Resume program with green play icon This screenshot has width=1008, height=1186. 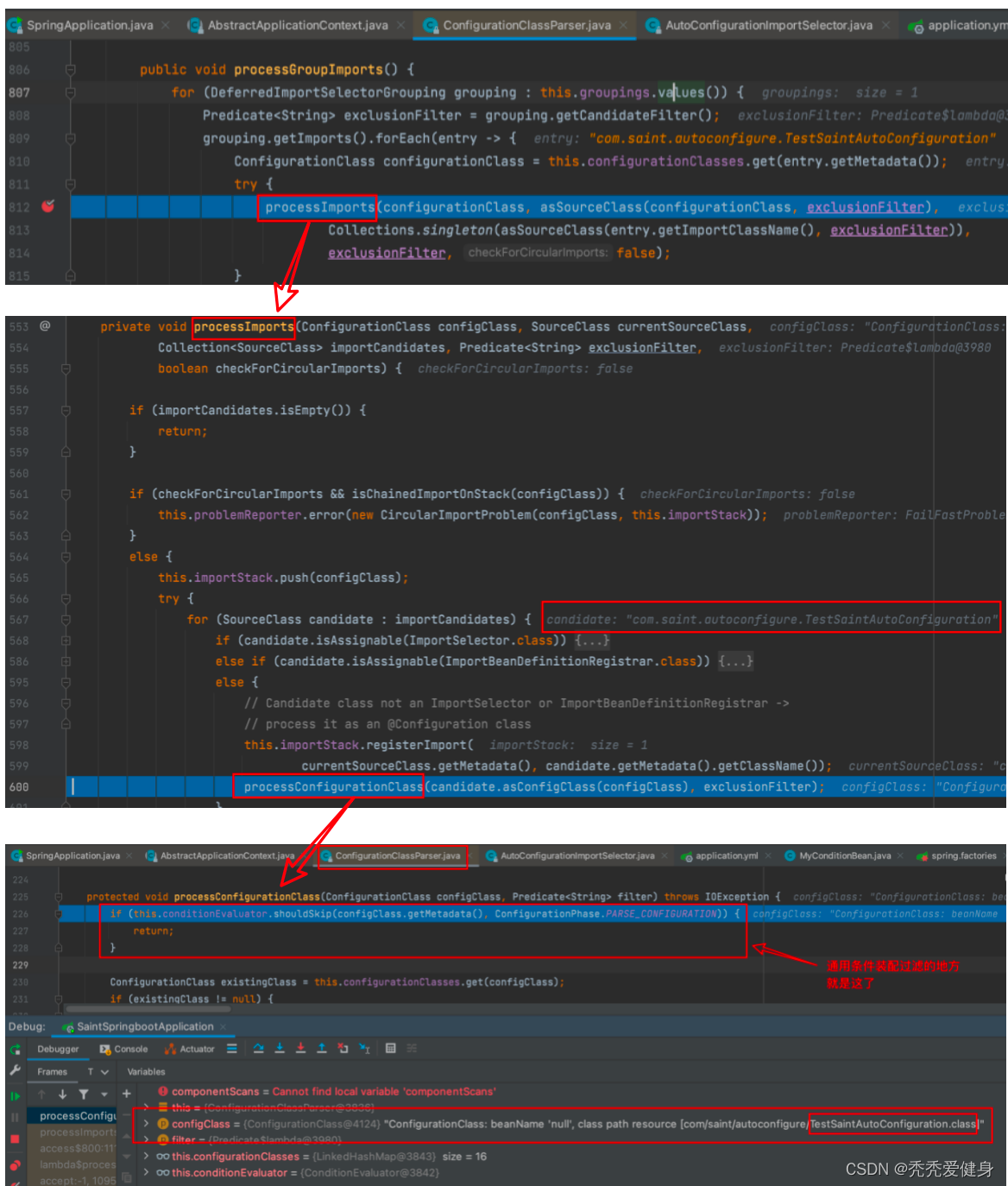coord(15,1095)
